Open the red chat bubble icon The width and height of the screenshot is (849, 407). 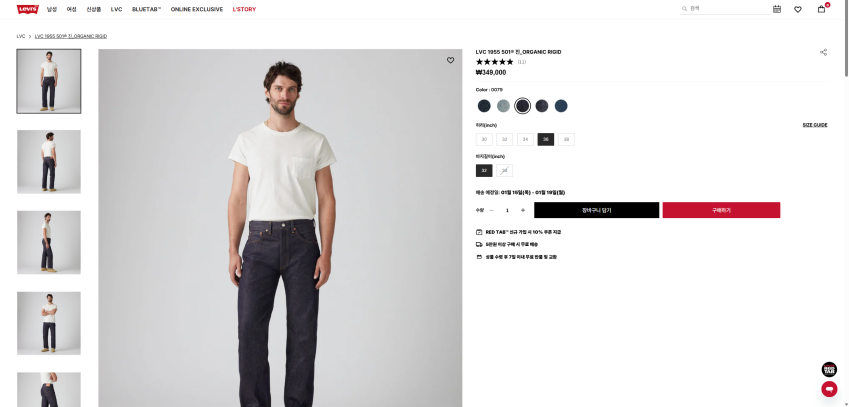(x=829, y=389)
